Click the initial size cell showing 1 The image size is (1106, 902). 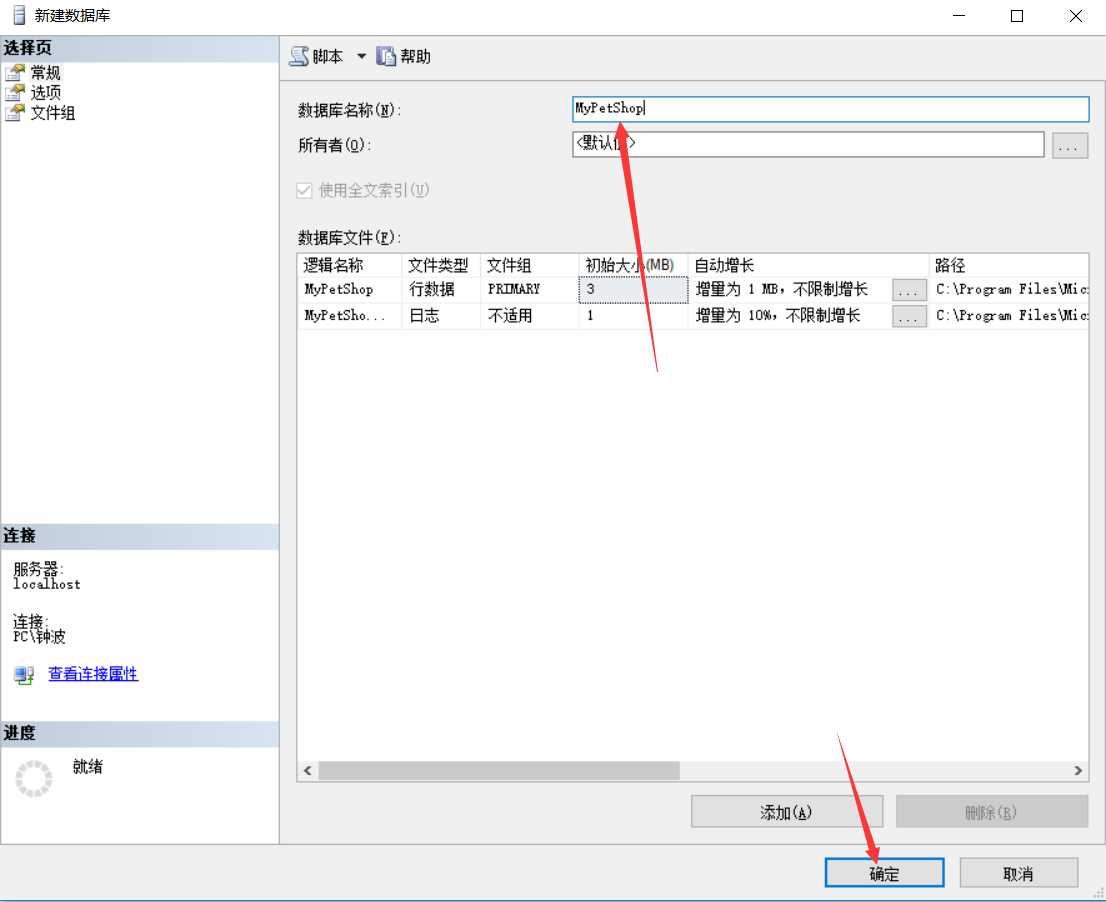tap(633, 316)
